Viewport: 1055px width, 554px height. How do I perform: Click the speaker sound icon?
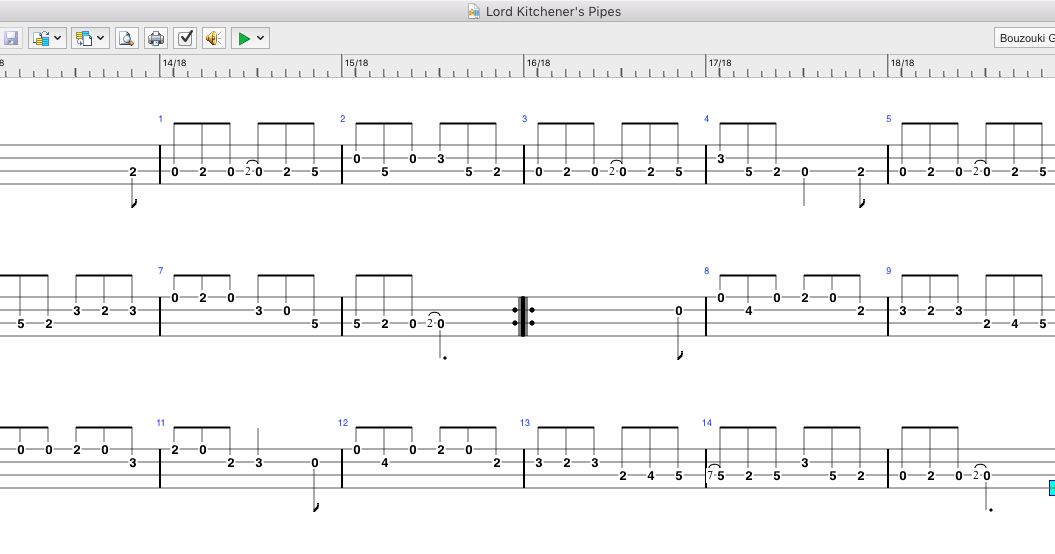point(214,38)
